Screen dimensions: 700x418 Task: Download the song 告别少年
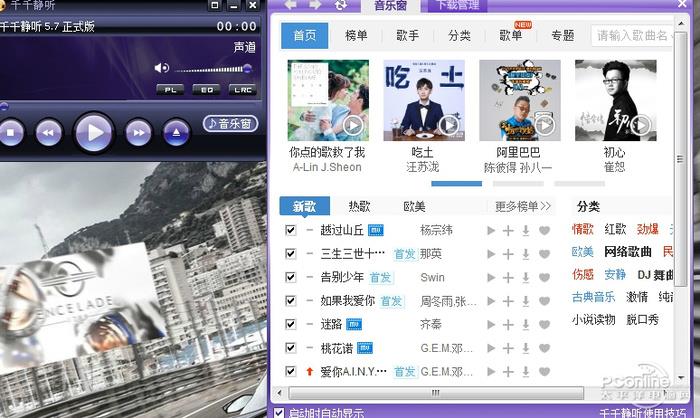(526, 277)
